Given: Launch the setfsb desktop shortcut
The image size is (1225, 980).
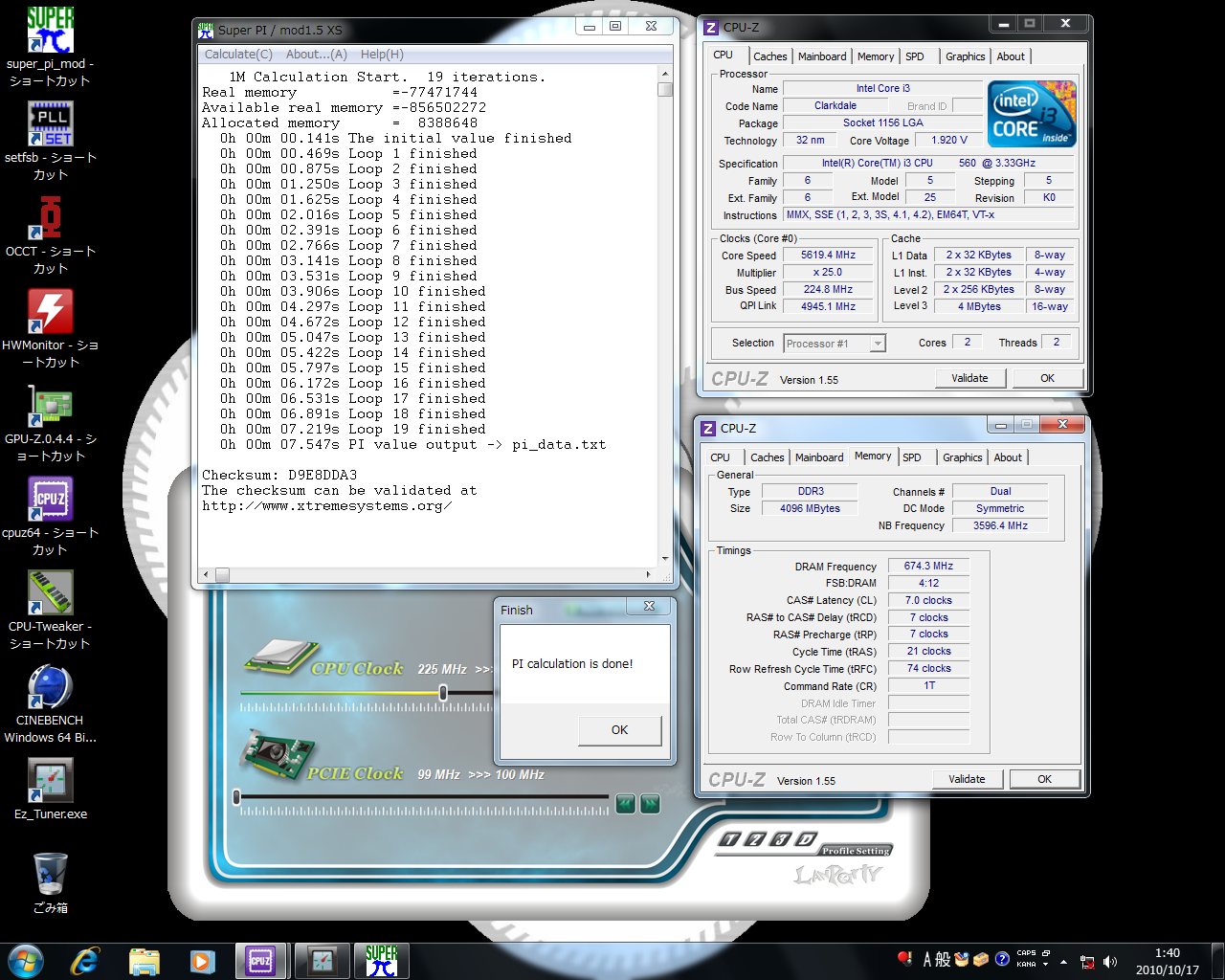Looking at the screenshot, I should tap(50, 141).
